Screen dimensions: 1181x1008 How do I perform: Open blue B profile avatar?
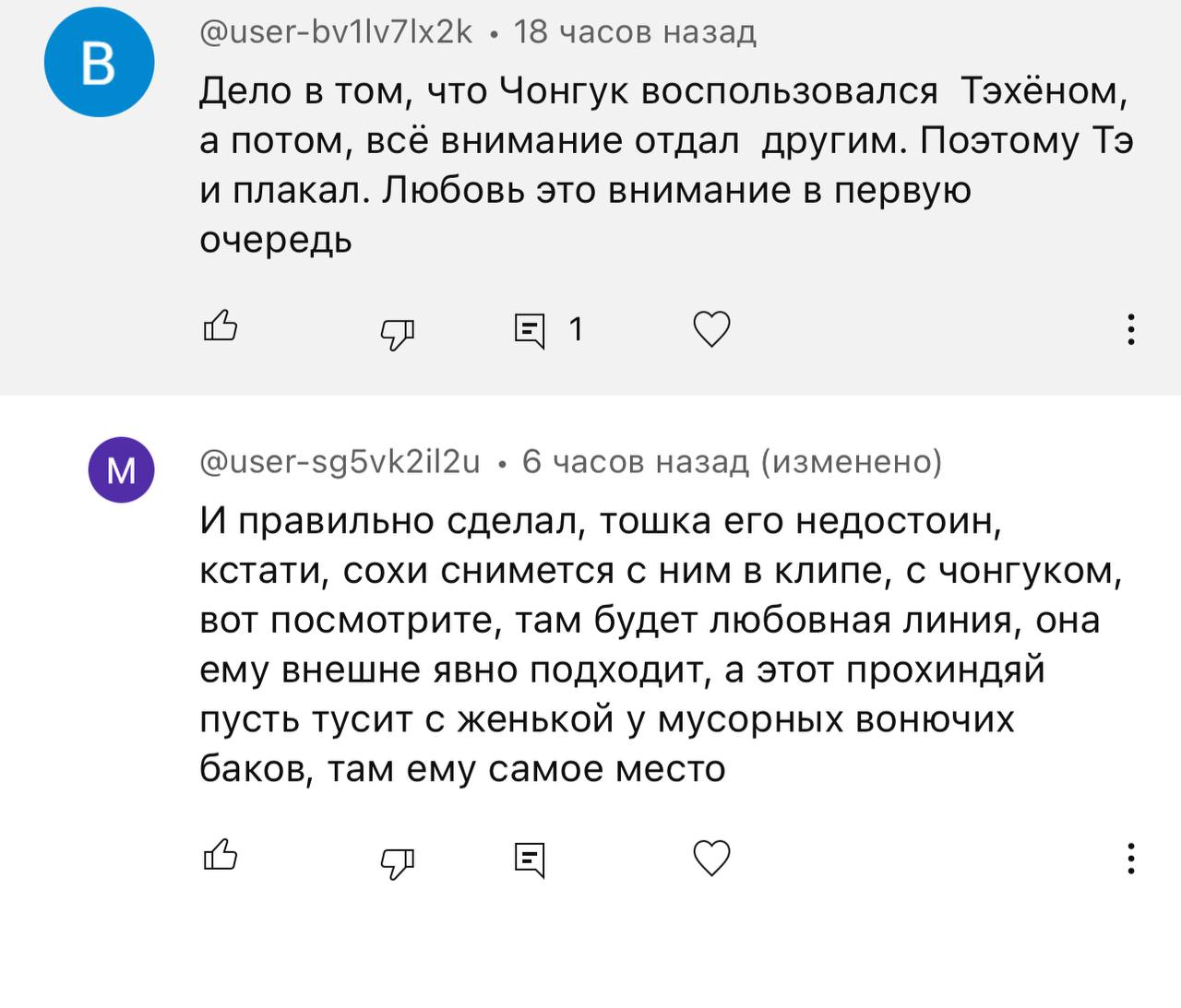point(99,62)
